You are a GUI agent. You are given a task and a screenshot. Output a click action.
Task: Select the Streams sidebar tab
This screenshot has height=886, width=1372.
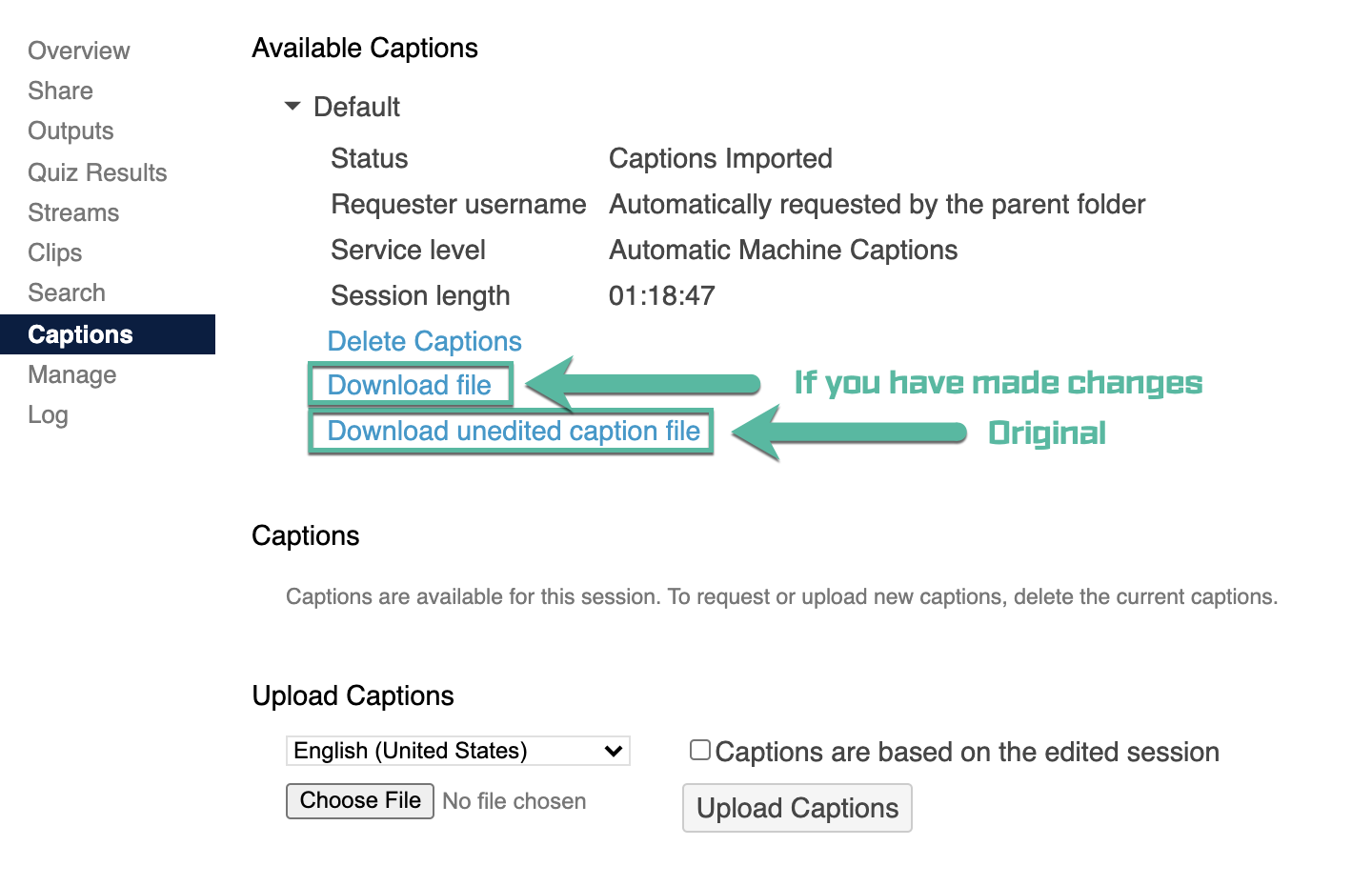(73, 212)
